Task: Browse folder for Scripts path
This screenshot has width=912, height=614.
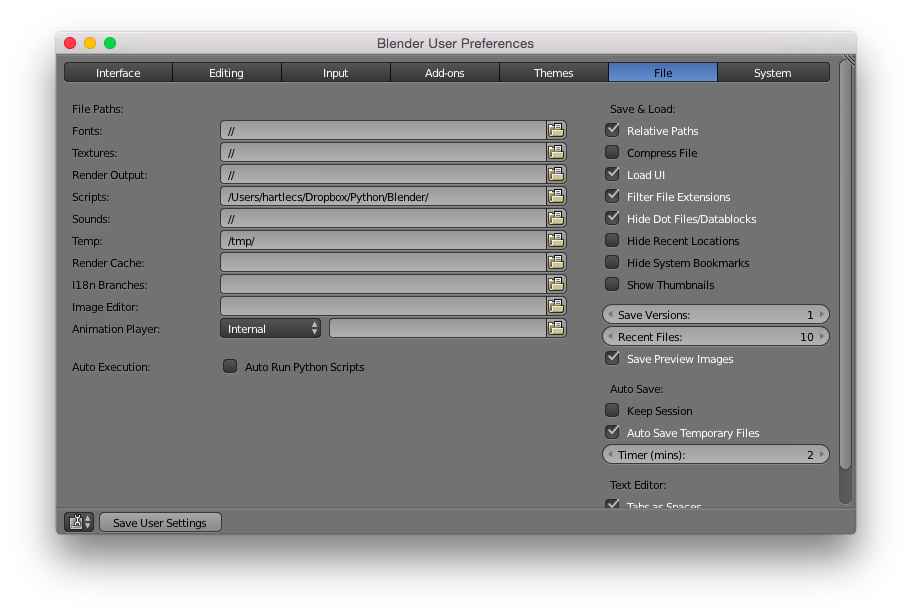Action: (556, 197)
